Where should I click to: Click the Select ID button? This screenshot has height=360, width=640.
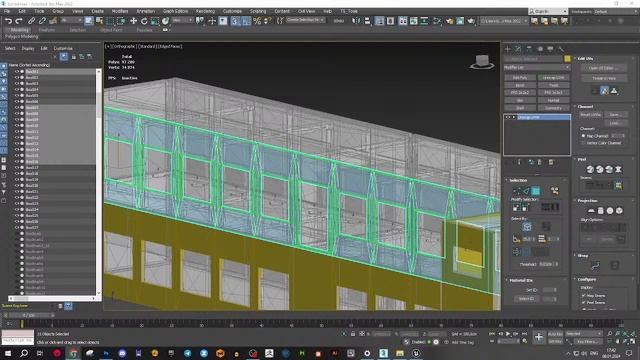coord(527,299)
